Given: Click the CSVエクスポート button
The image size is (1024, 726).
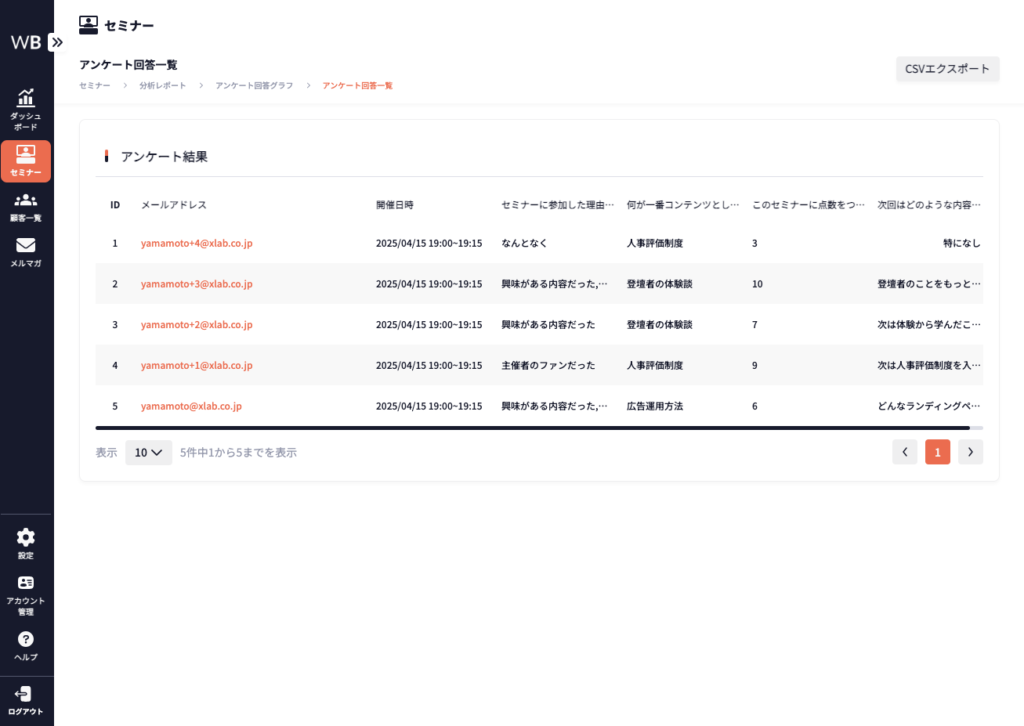Looking at the screenshot, I should pyautogui.click(x=947, y=69).
